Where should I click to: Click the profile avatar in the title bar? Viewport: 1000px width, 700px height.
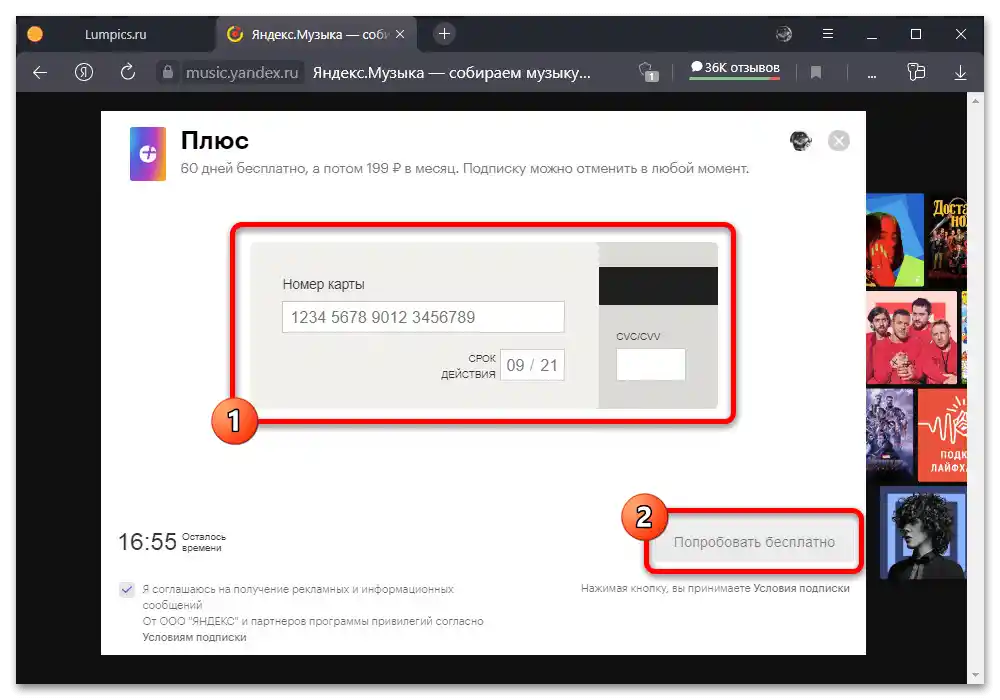(784, 34)
